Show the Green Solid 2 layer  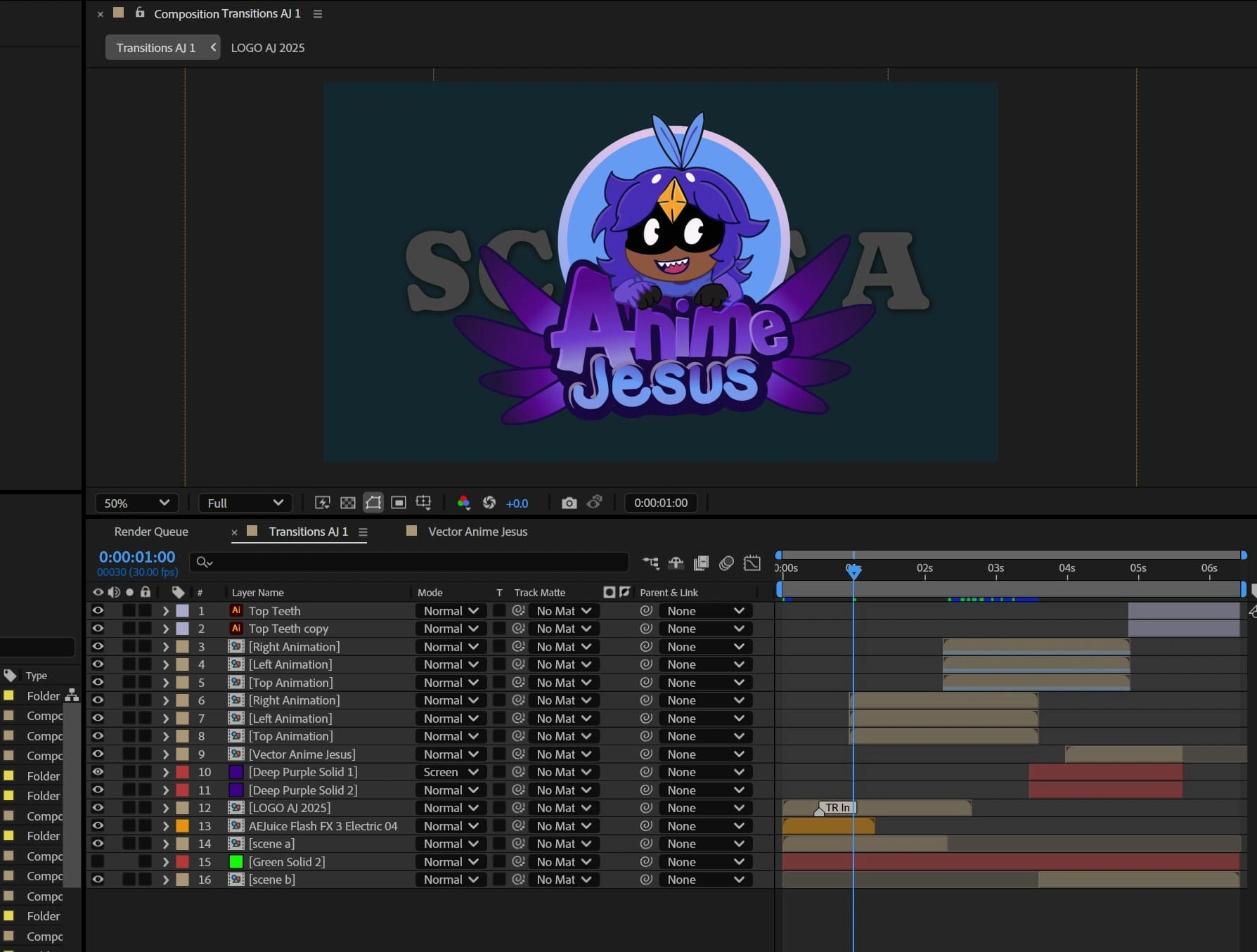point(98,861)
